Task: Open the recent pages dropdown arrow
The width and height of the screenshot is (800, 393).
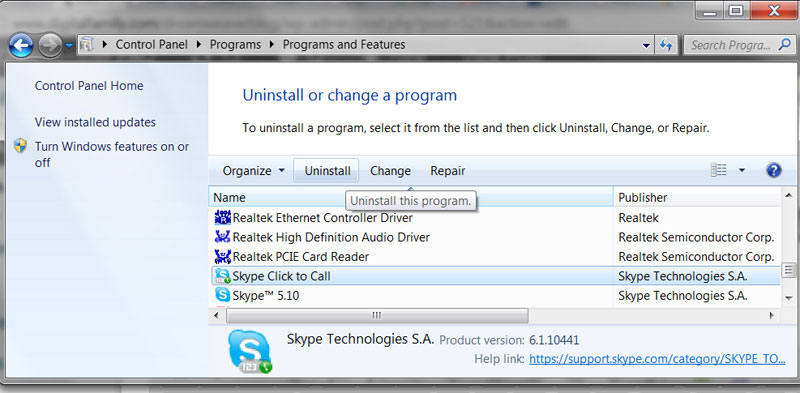Action: tap(69, 46)
